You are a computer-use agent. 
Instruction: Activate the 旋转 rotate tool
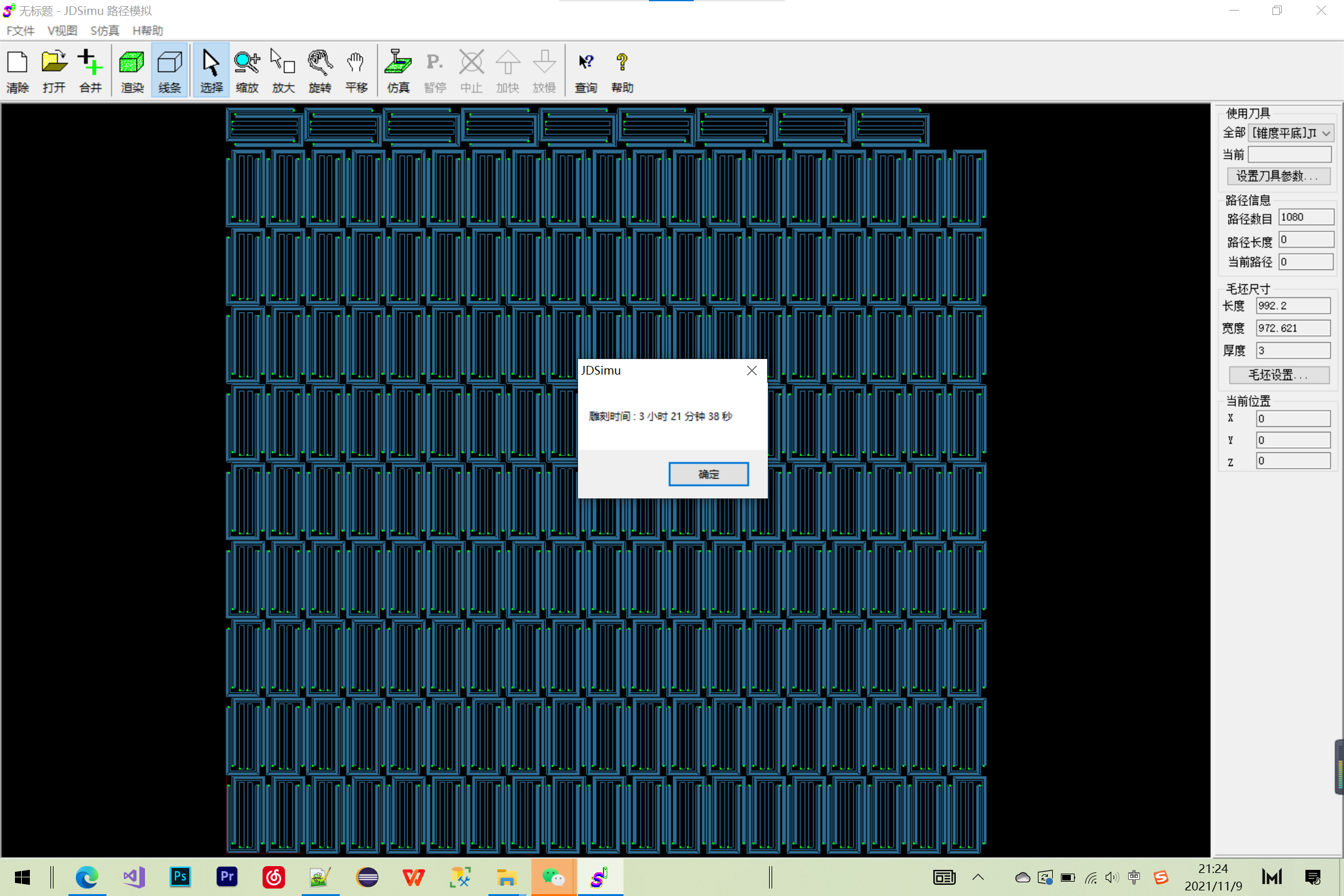320,71
